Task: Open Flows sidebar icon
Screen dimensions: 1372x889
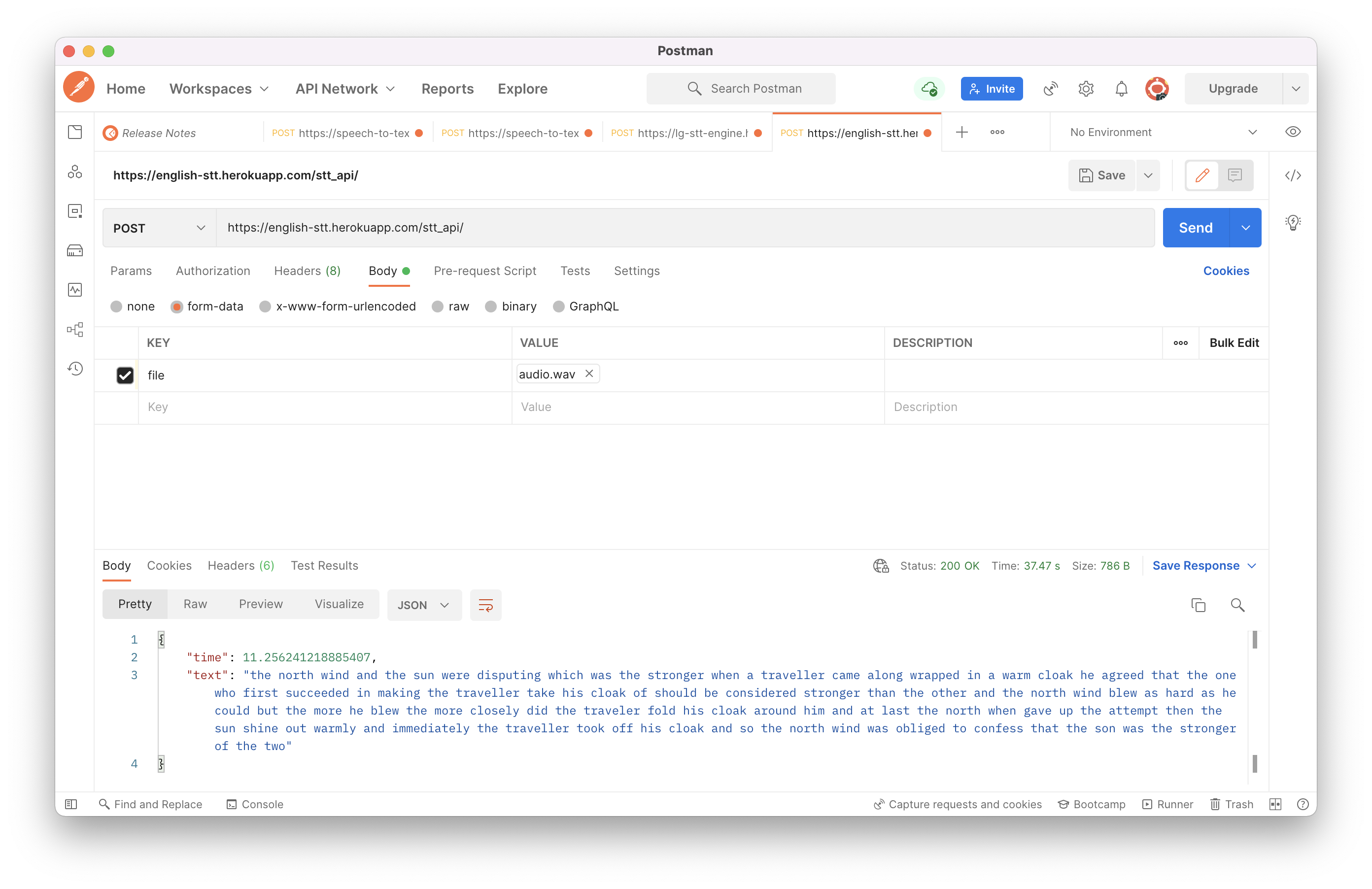Action: coord(75,329)
